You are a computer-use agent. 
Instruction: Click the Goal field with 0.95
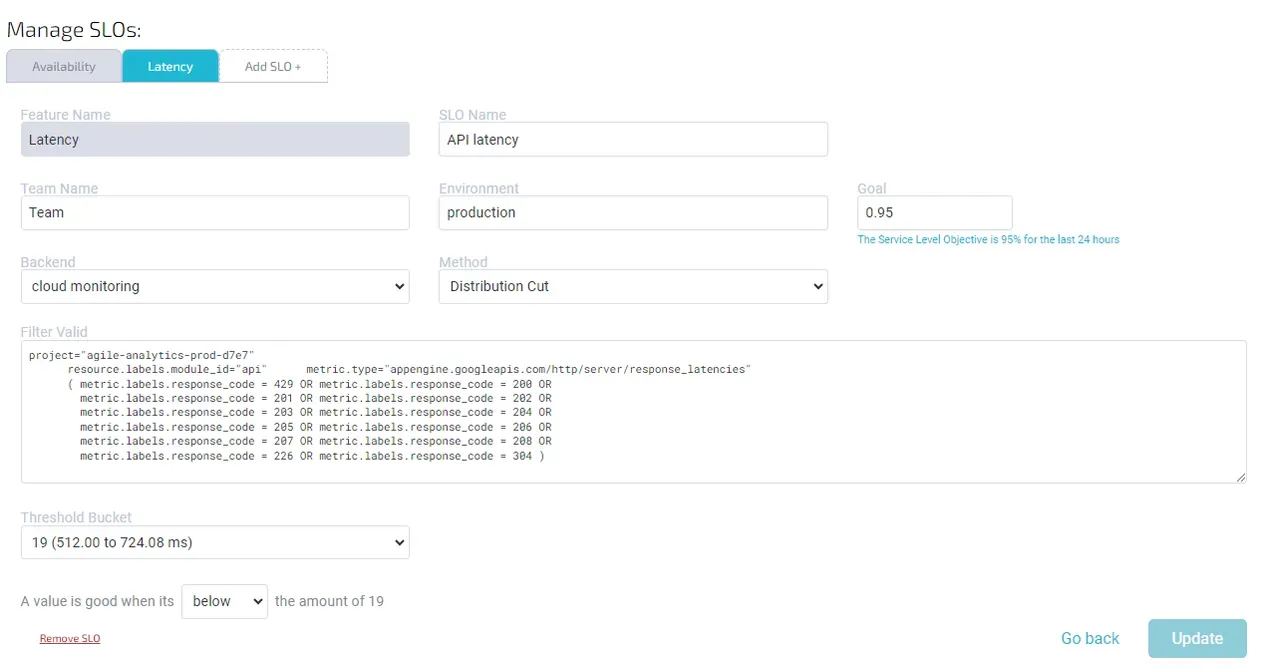(935, 212)
